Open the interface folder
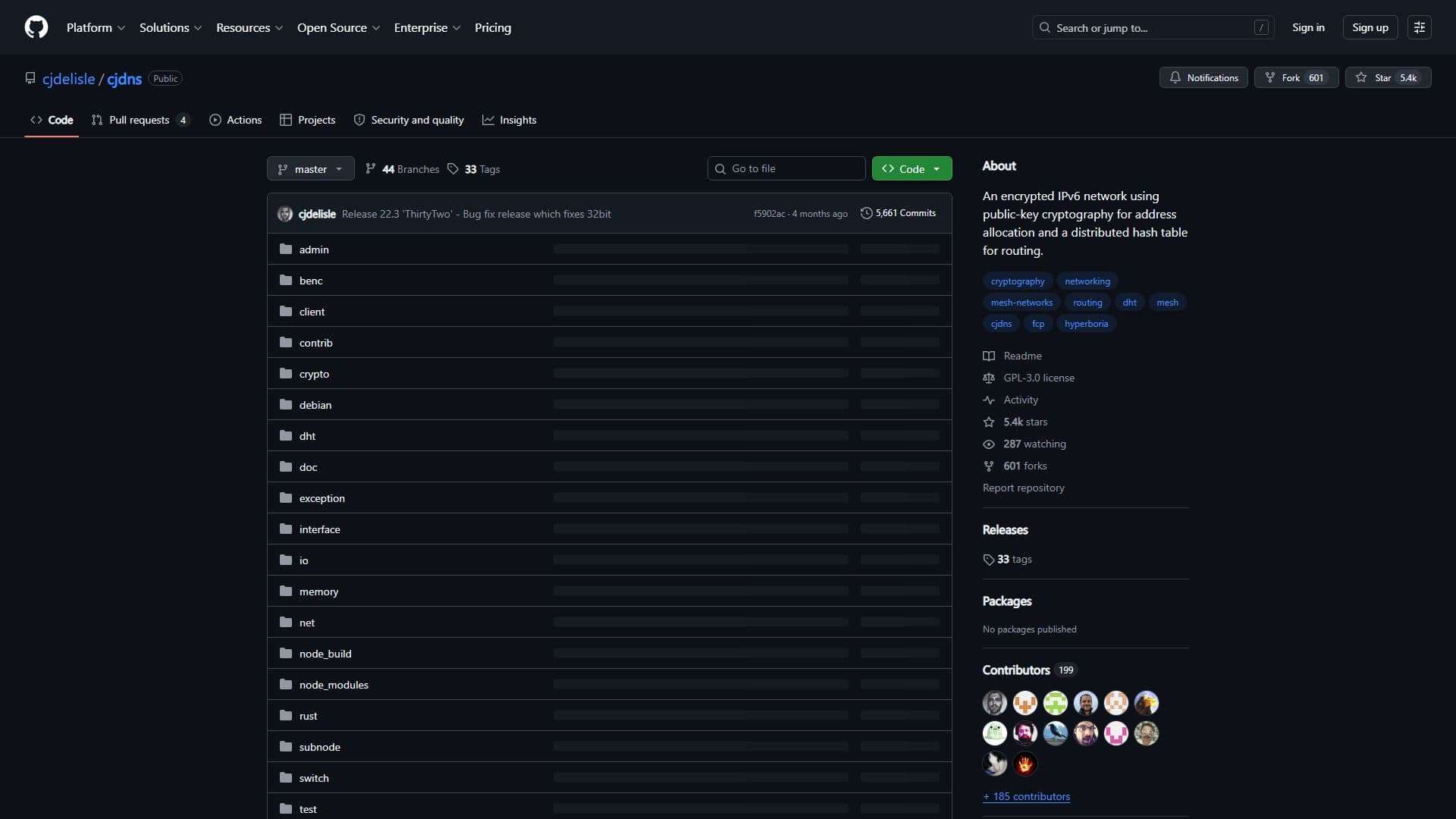This screenshot has height=819, width=1456. [x=319, y=529]
